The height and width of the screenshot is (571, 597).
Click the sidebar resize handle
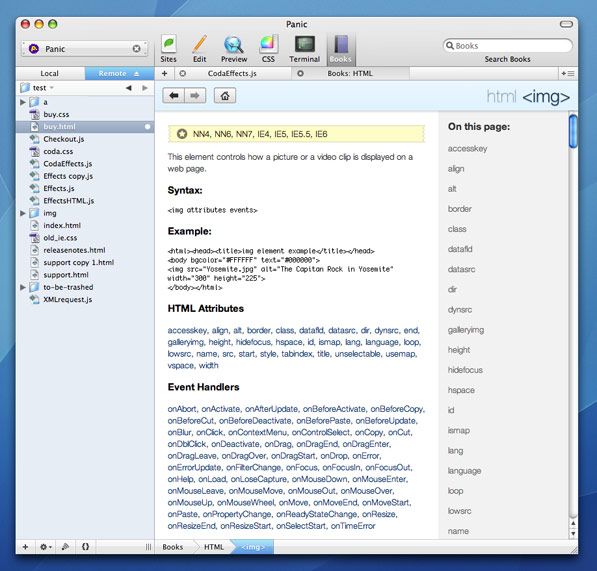pos(148,547)
